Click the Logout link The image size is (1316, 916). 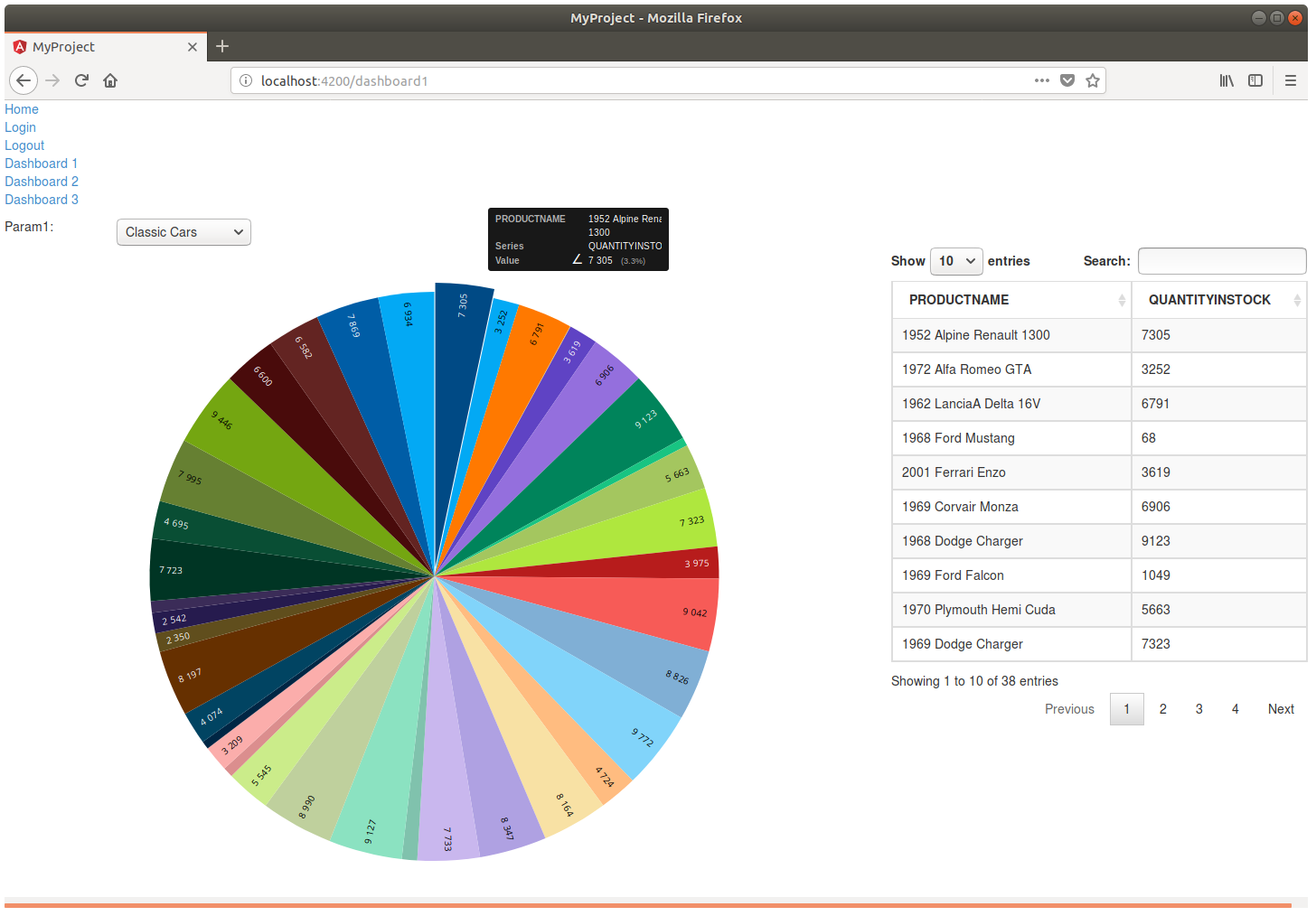pyautogui.click(x=24, y=145)
